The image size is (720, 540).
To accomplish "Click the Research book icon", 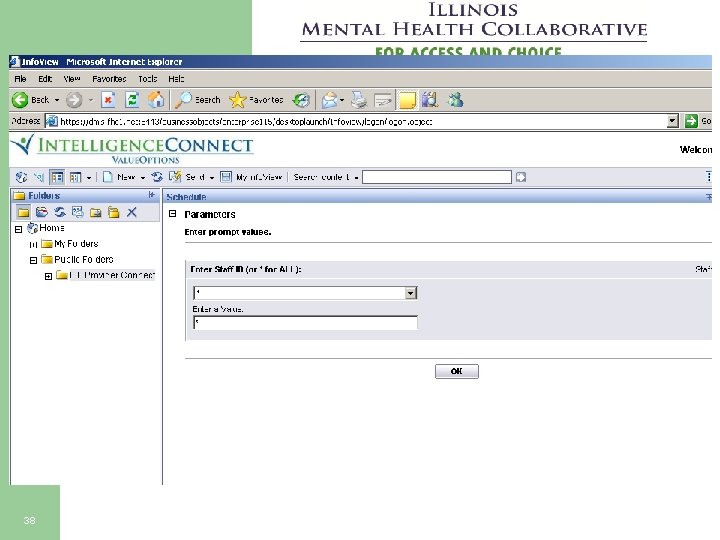I will pos(430,100).
